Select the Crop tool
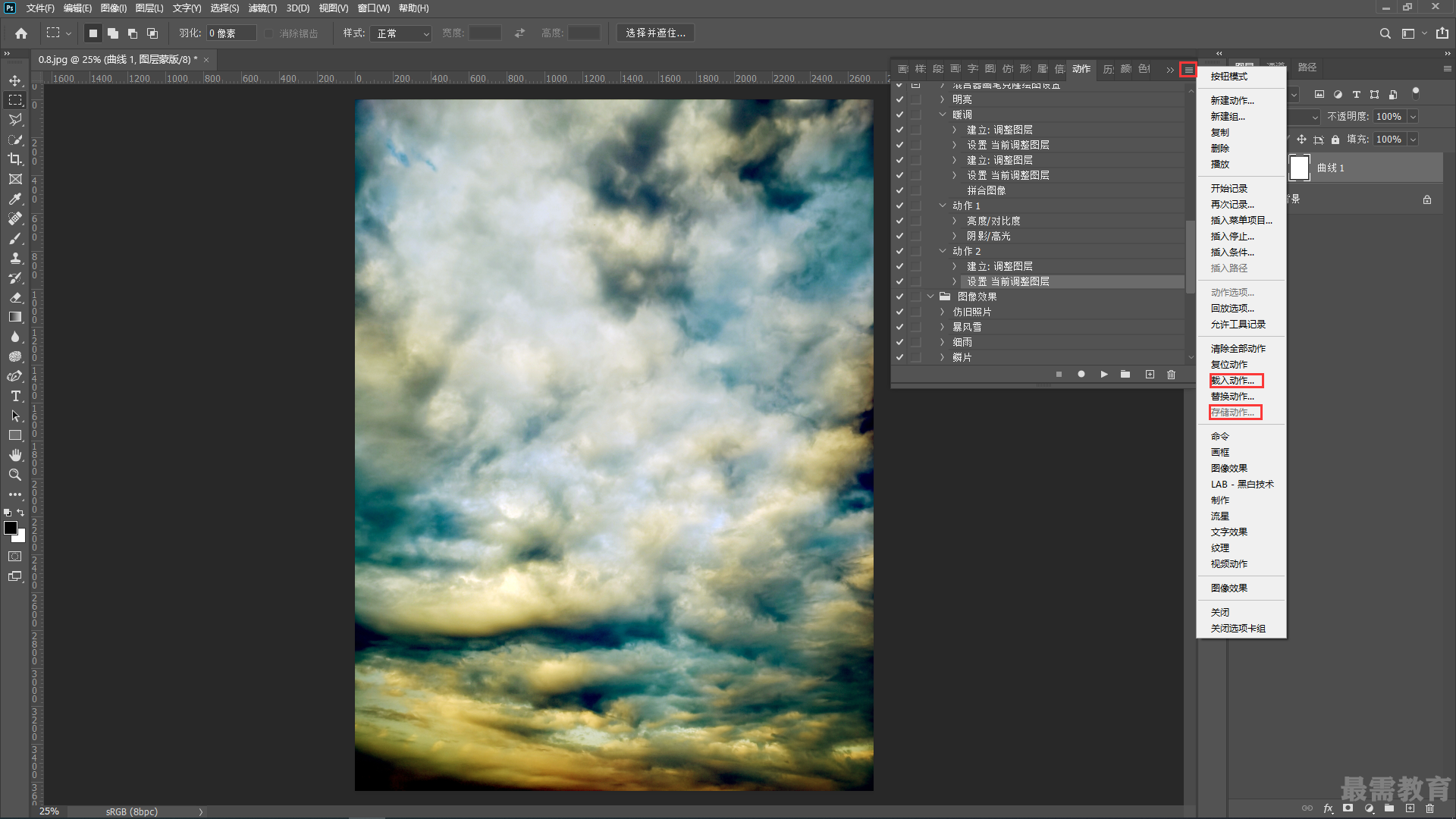 pos(15,159)
